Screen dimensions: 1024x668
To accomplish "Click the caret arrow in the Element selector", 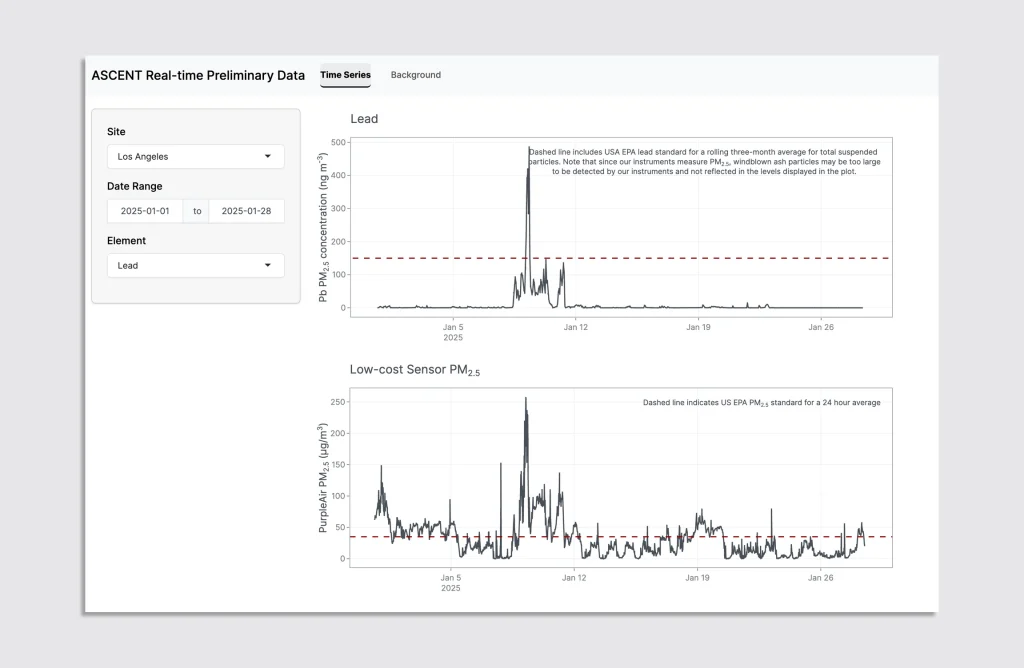I will (267, 266).
